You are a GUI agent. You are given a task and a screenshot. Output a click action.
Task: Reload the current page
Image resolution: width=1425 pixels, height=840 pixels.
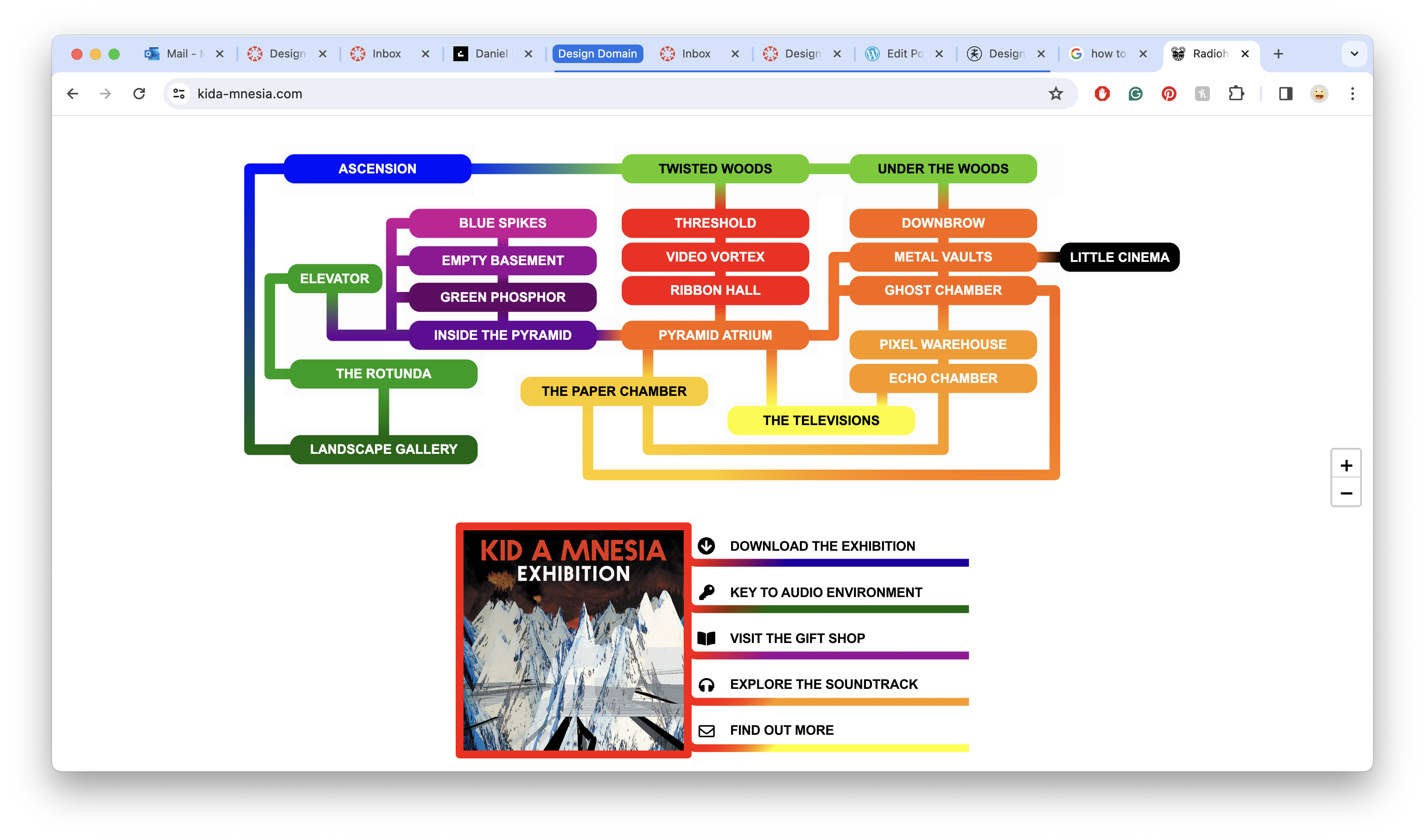coord(139,94)
